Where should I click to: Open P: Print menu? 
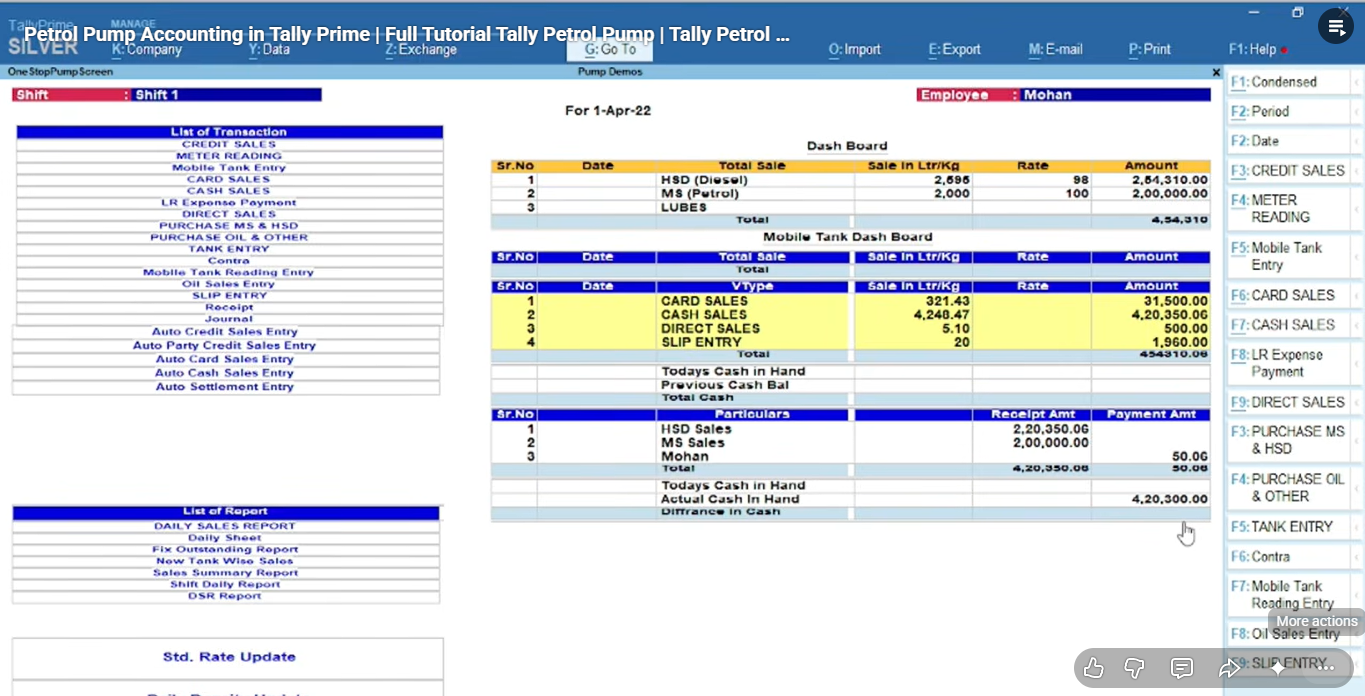point(1150,49)
